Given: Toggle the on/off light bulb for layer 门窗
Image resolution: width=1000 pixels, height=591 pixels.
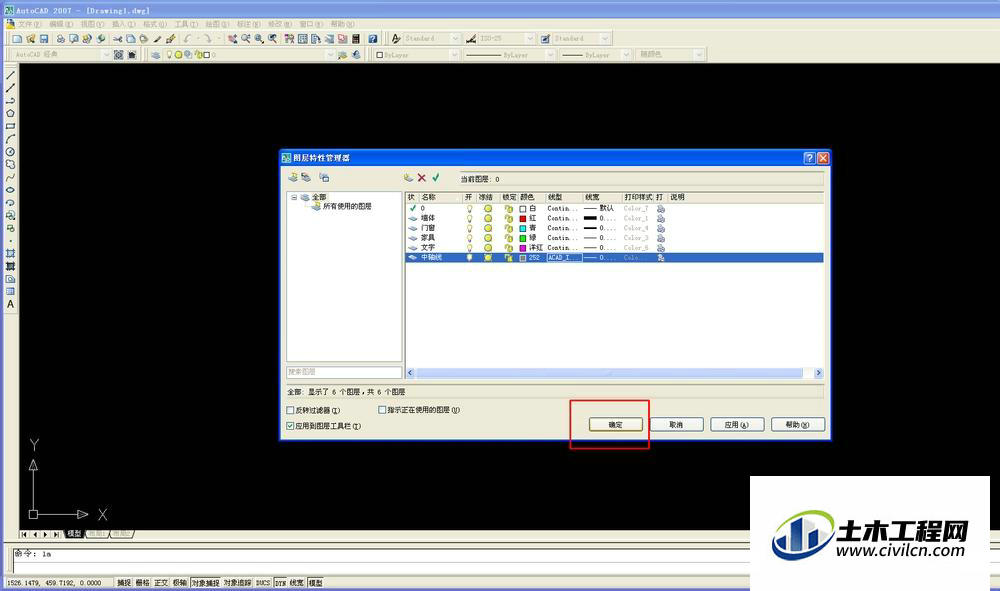Looking at the screenshot, I should pos(469,228).
